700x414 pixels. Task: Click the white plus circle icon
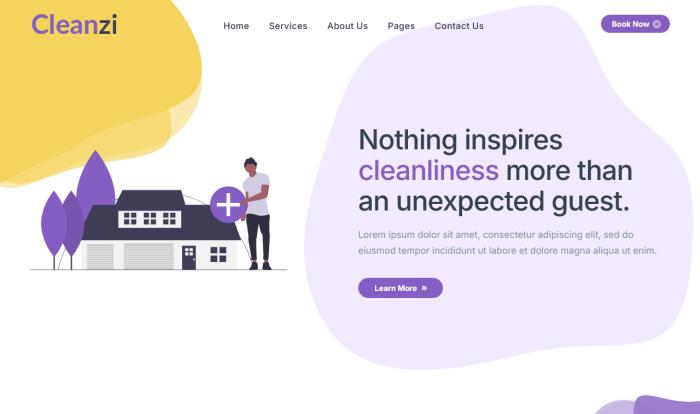pyautogui.click(x=228, y=204)
